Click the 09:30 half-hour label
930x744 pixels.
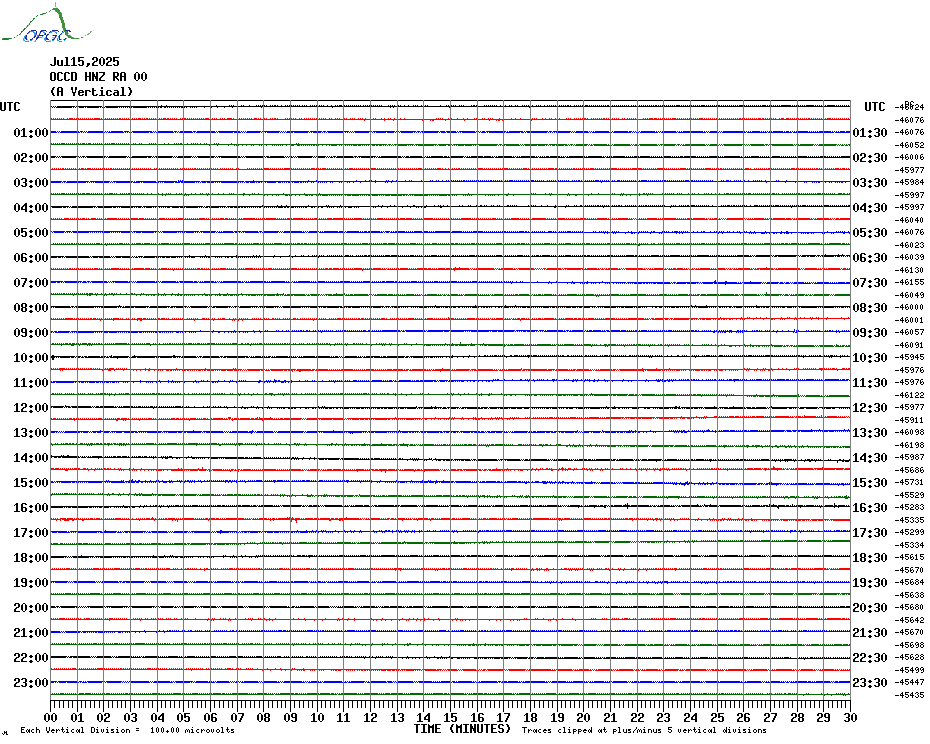click(x=870, y=333)
